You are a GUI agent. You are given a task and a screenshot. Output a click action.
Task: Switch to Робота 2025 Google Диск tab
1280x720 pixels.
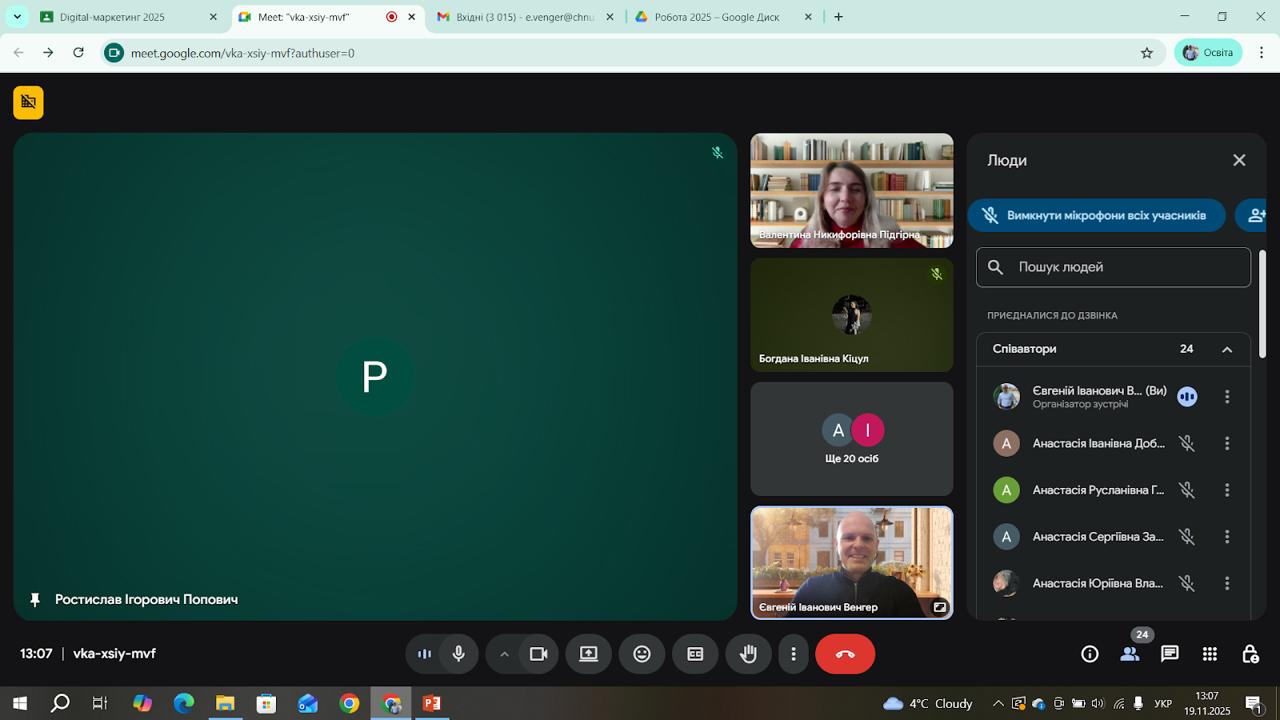click(x=724, y=17)
